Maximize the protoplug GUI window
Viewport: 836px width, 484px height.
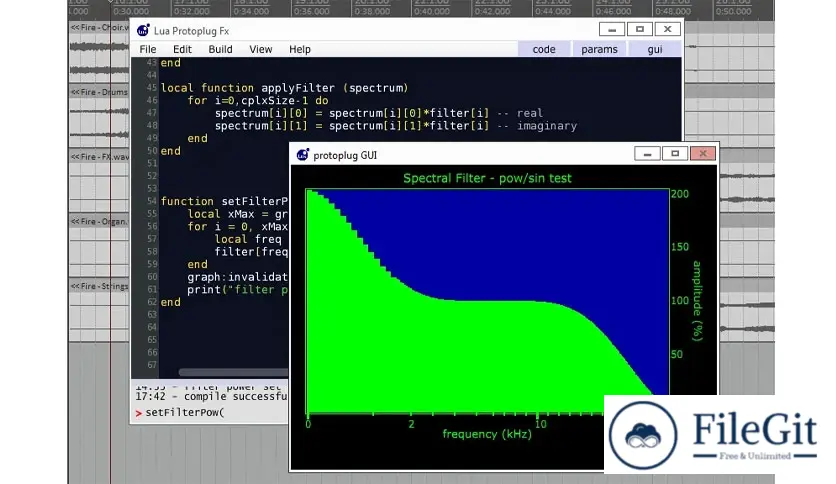pos(675,154)
